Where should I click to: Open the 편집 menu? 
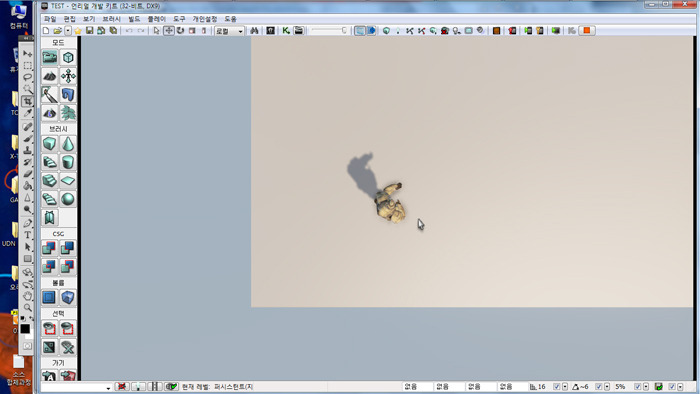coord(70,19)
